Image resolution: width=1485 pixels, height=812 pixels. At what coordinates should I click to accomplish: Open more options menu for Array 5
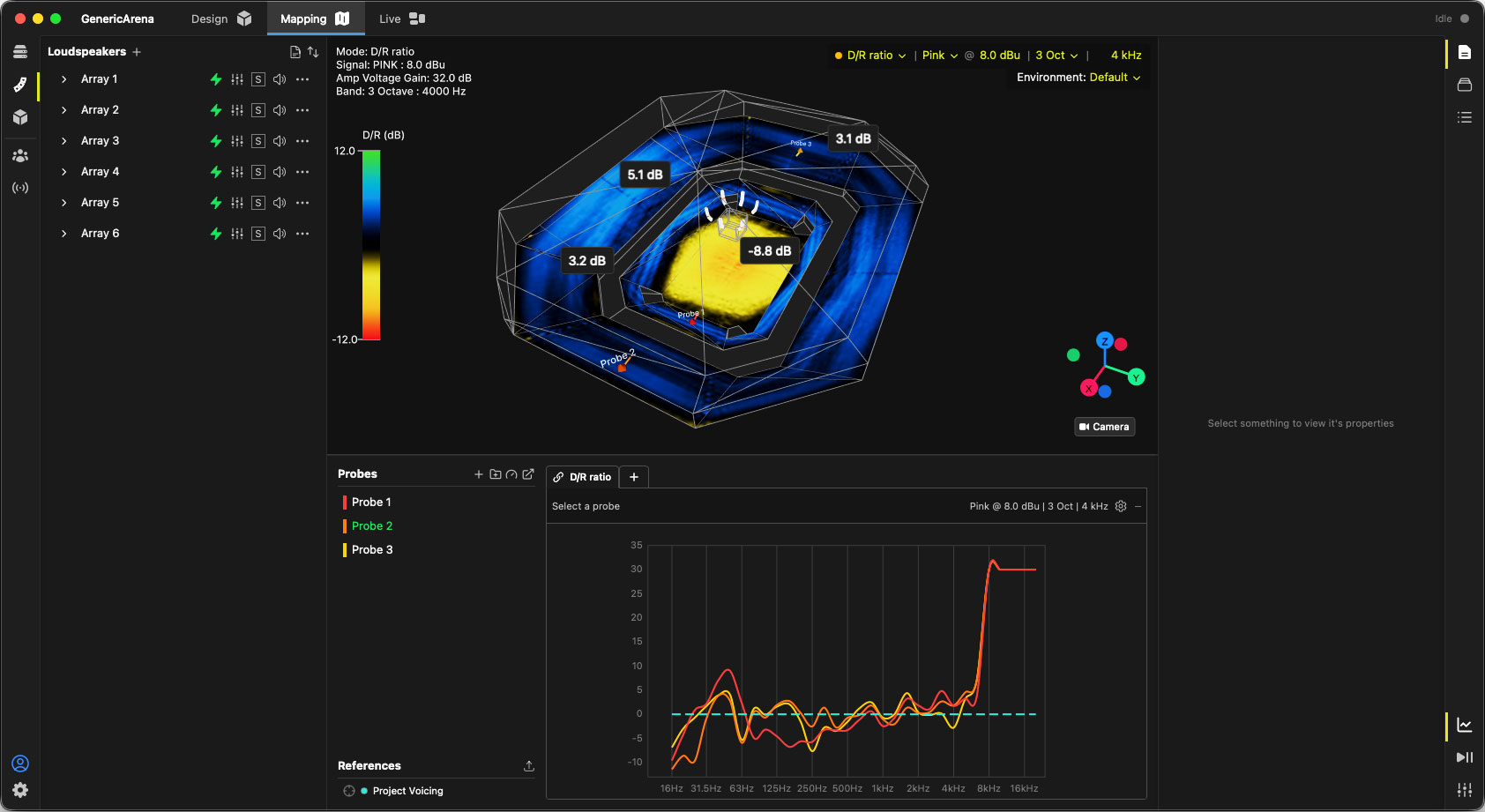click(302, 203)
